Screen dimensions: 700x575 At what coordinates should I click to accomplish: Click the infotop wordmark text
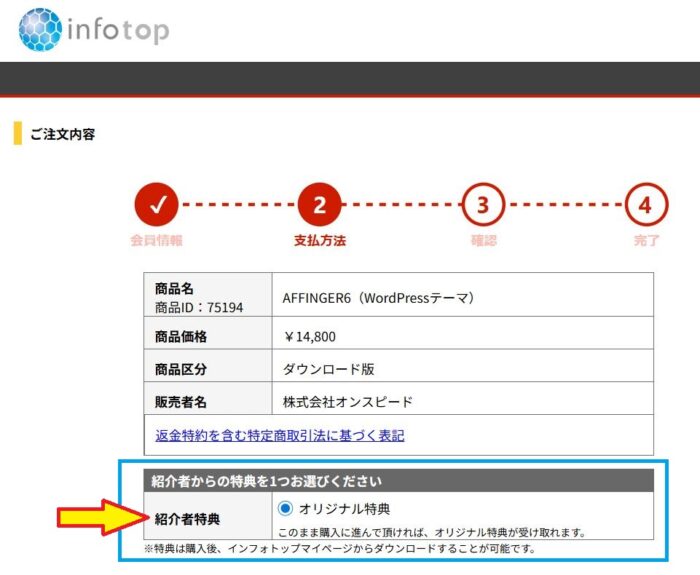[x=117, y=30]
